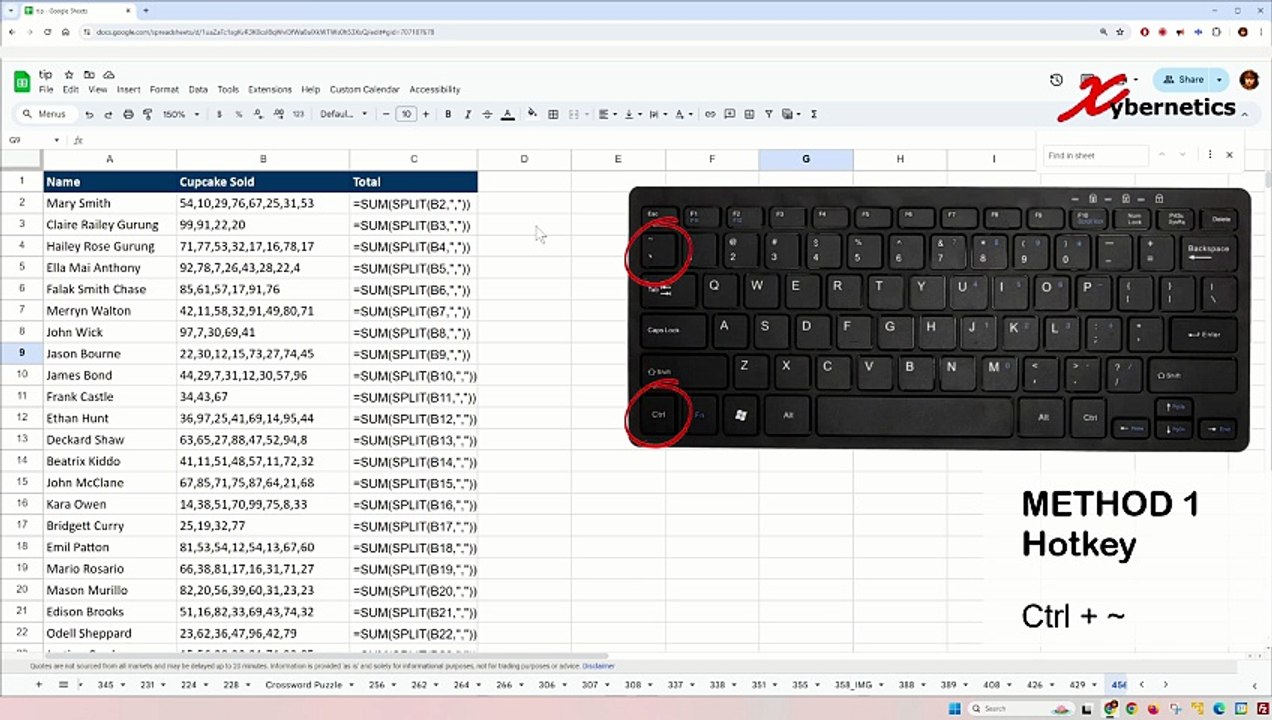Screen dimensions: 1272x720
Task: Open Find more options three dots
Action: tap(1210, 155)
